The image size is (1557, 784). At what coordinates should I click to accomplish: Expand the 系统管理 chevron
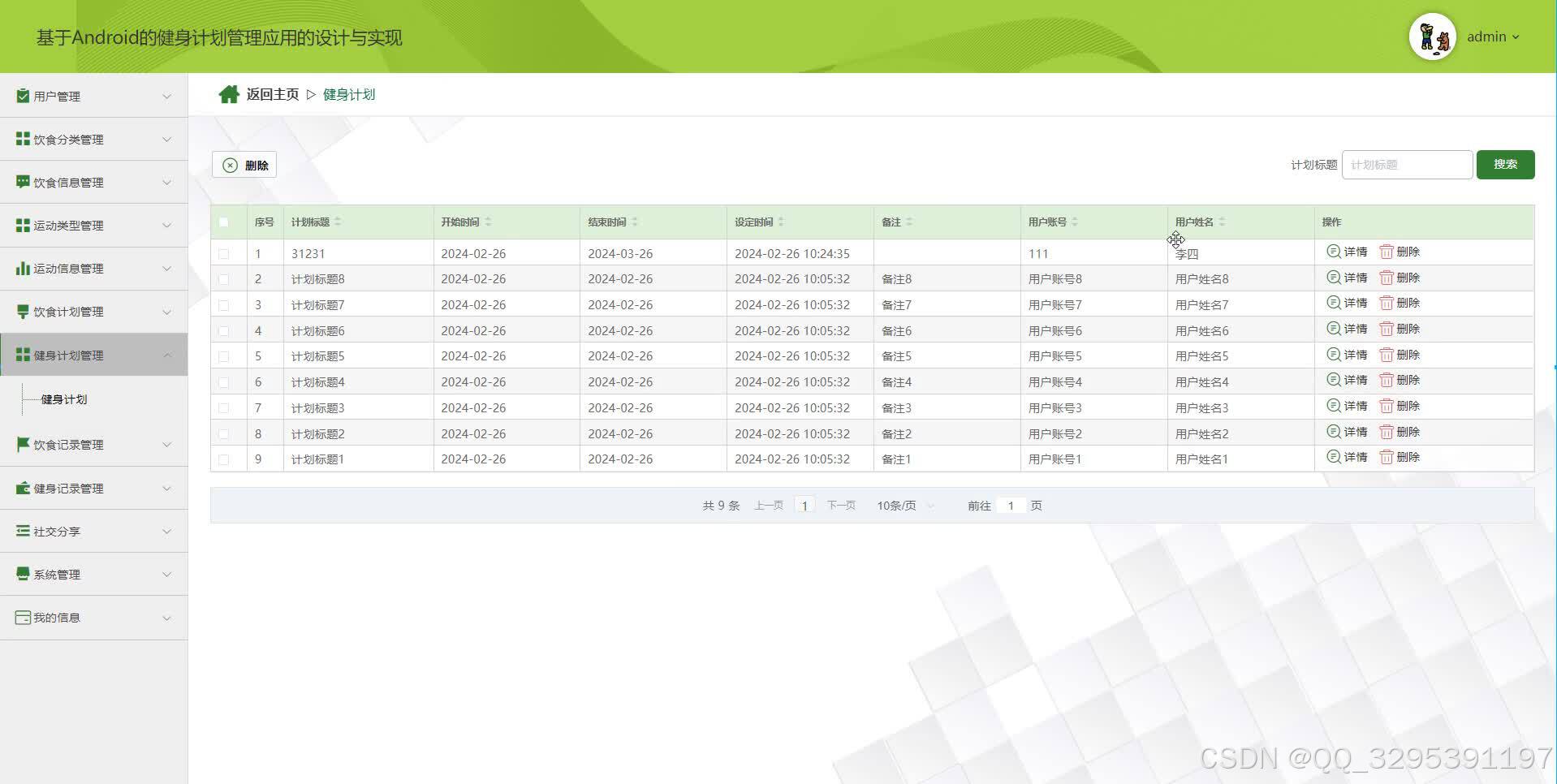point(166,574)
